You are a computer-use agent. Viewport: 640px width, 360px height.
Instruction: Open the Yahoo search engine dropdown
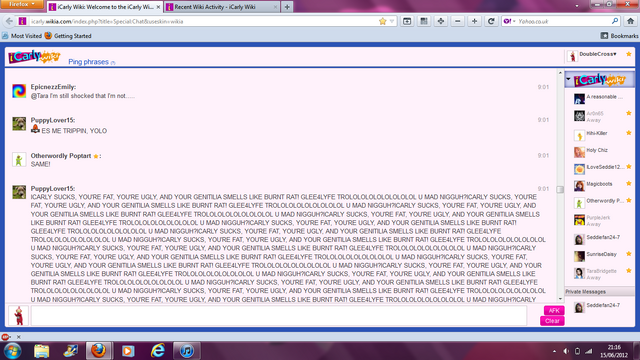509,21
